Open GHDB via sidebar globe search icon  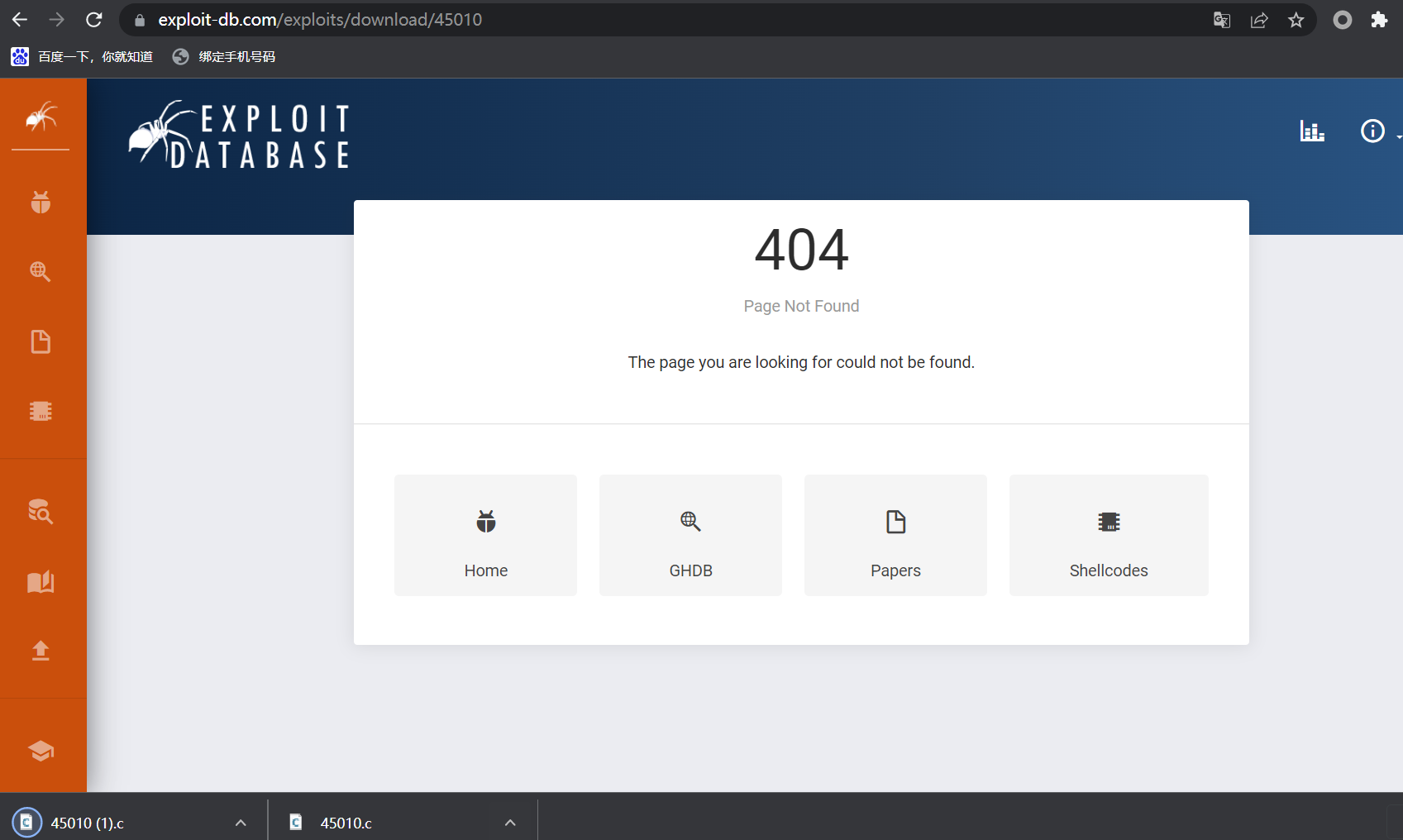[x=41, y=271]
